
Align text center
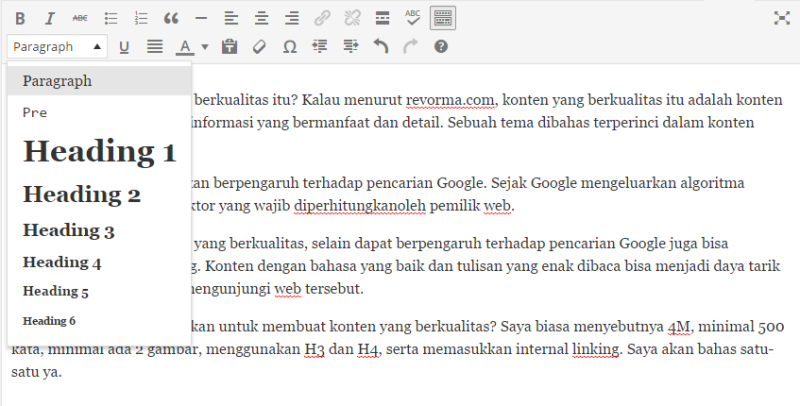pos(261,19)
